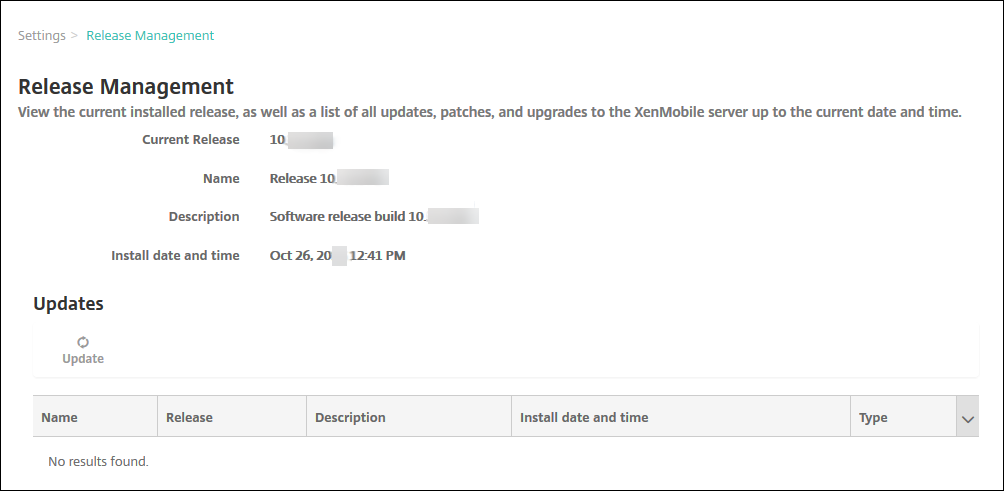Viewport: 1004px width, 491px height.
Task: Click the Release Management page heading
Action: [126, 86]
